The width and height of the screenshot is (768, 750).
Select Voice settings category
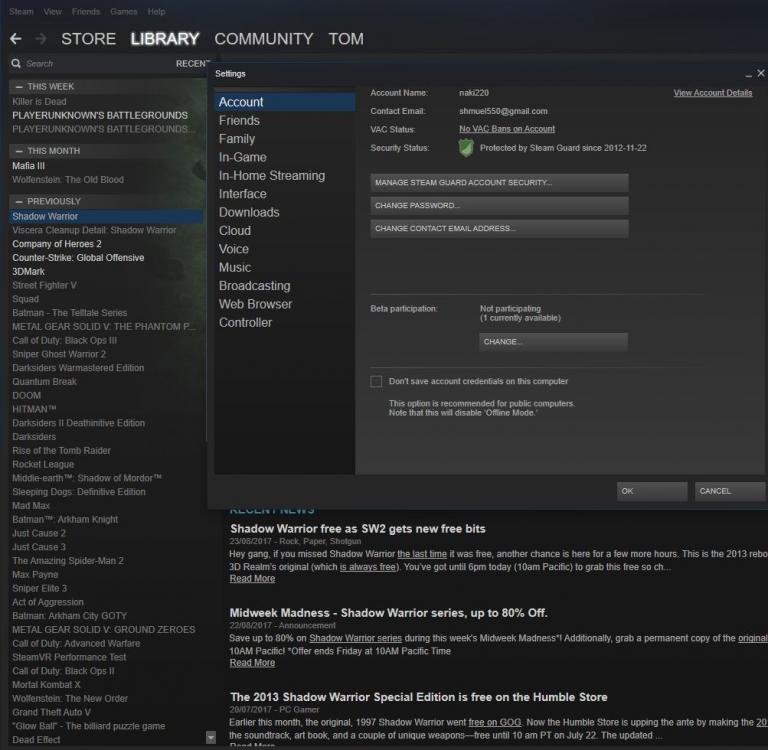tap(285, 249)
